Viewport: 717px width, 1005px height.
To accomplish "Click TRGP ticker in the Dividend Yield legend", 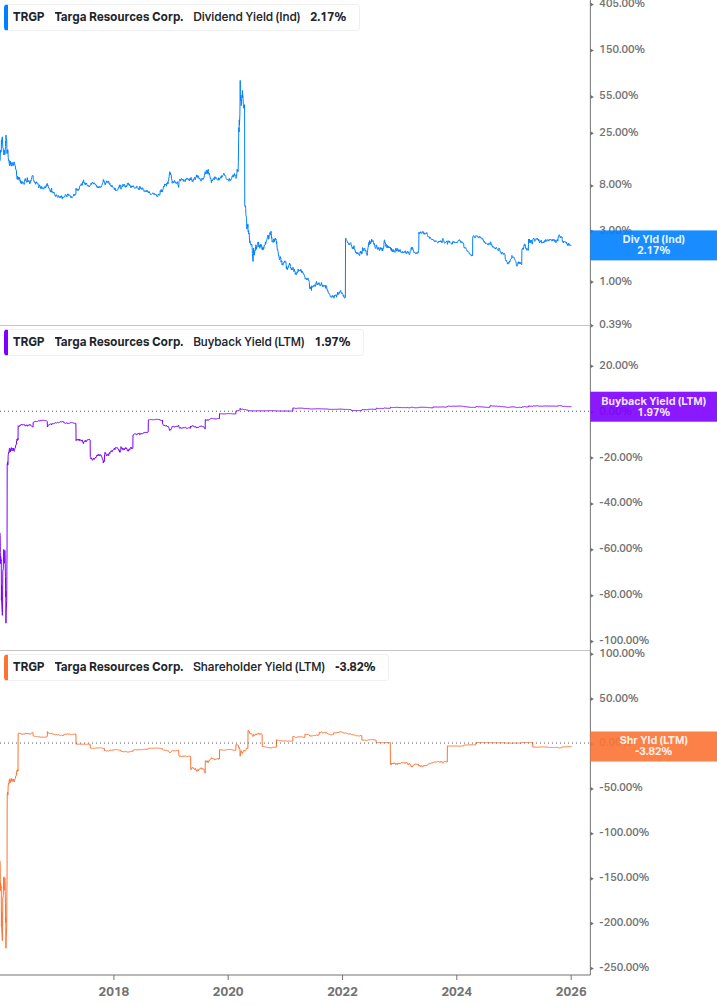I will click(29, 17).
